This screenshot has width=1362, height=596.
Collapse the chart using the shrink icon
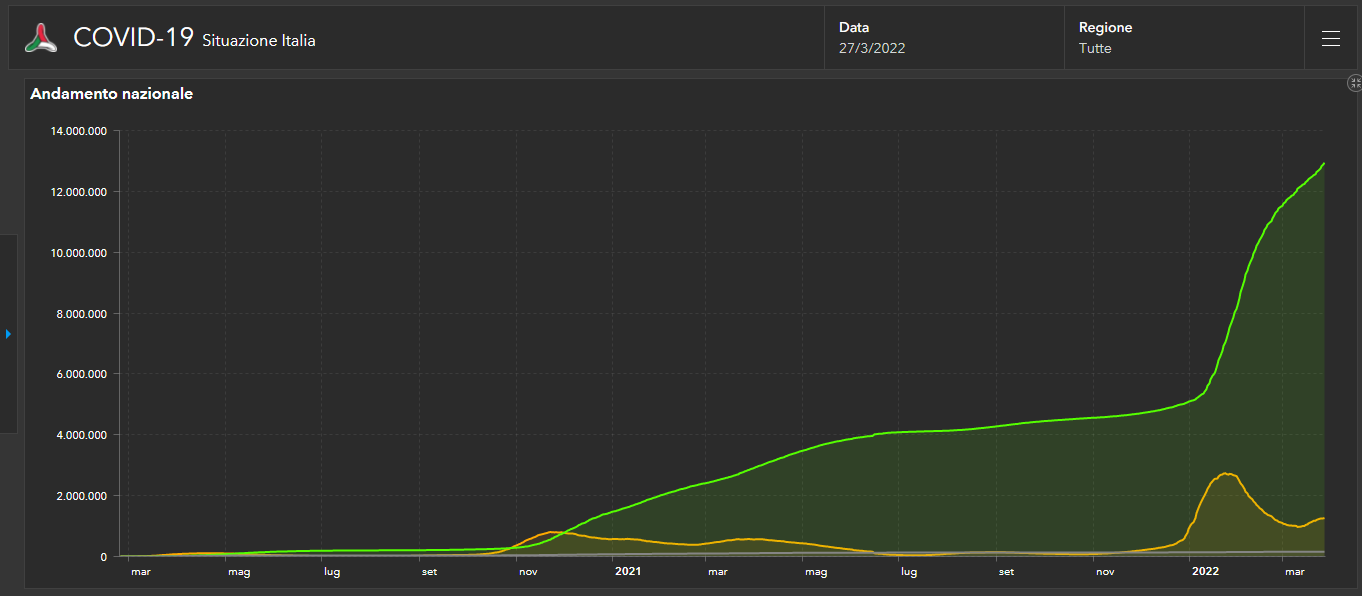pos(1354,83)
